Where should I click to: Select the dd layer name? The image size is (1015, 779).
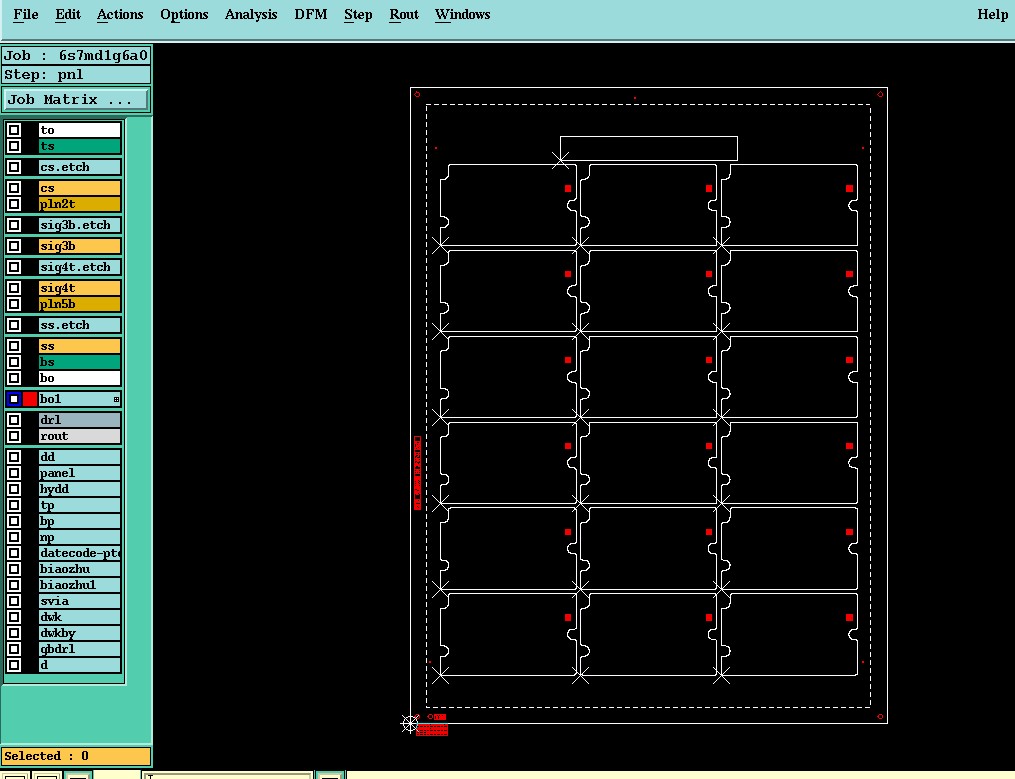coord(80,457)
